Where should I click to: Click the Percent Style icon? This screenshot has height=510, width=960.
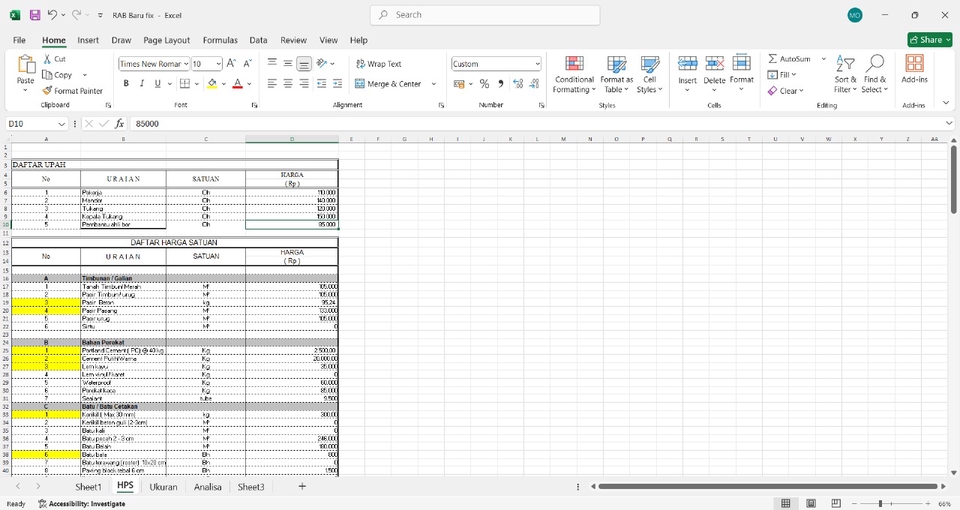484,83
